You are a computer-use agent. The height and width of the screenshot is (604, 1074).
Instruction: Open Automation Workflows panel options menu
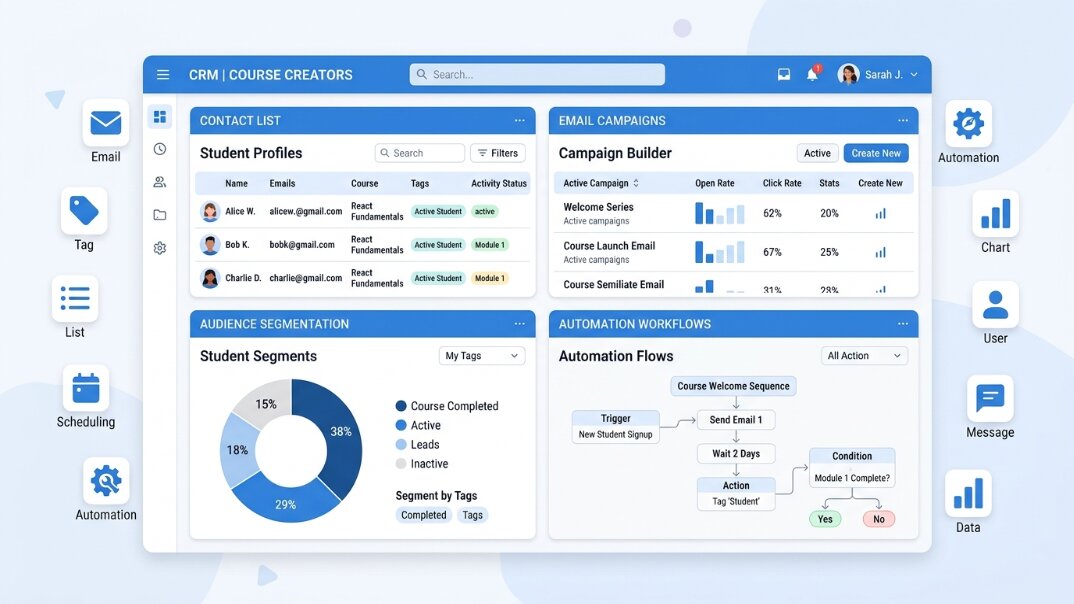coord(903,324)
